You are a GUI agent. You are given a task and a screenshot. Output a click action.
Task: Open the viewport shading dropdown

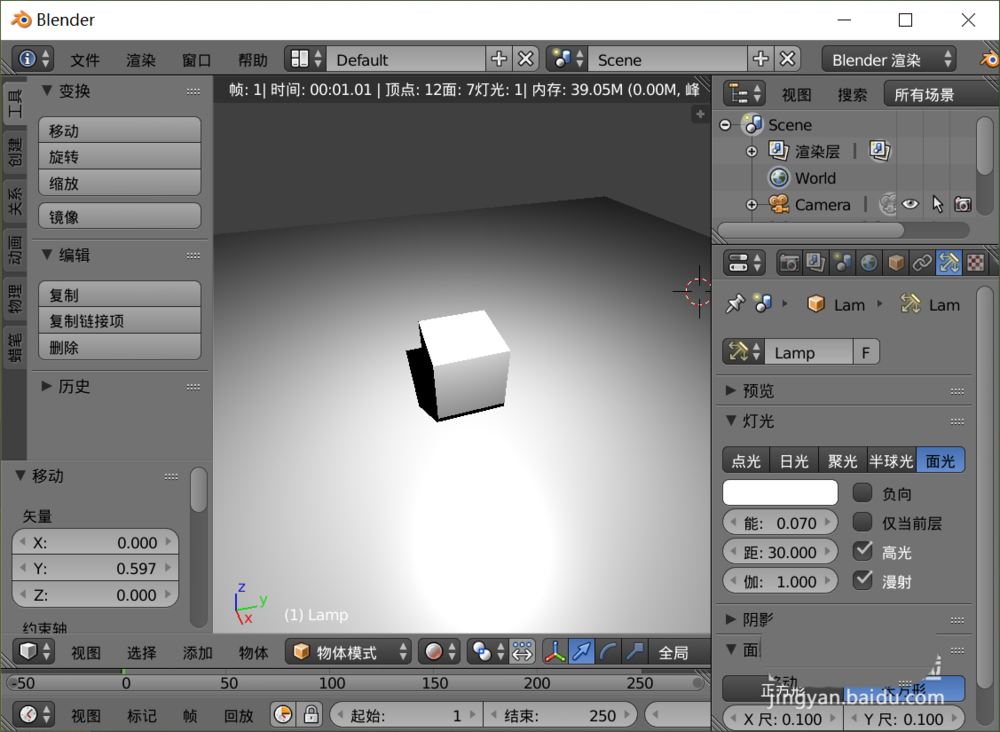click(x=437, y=651)
